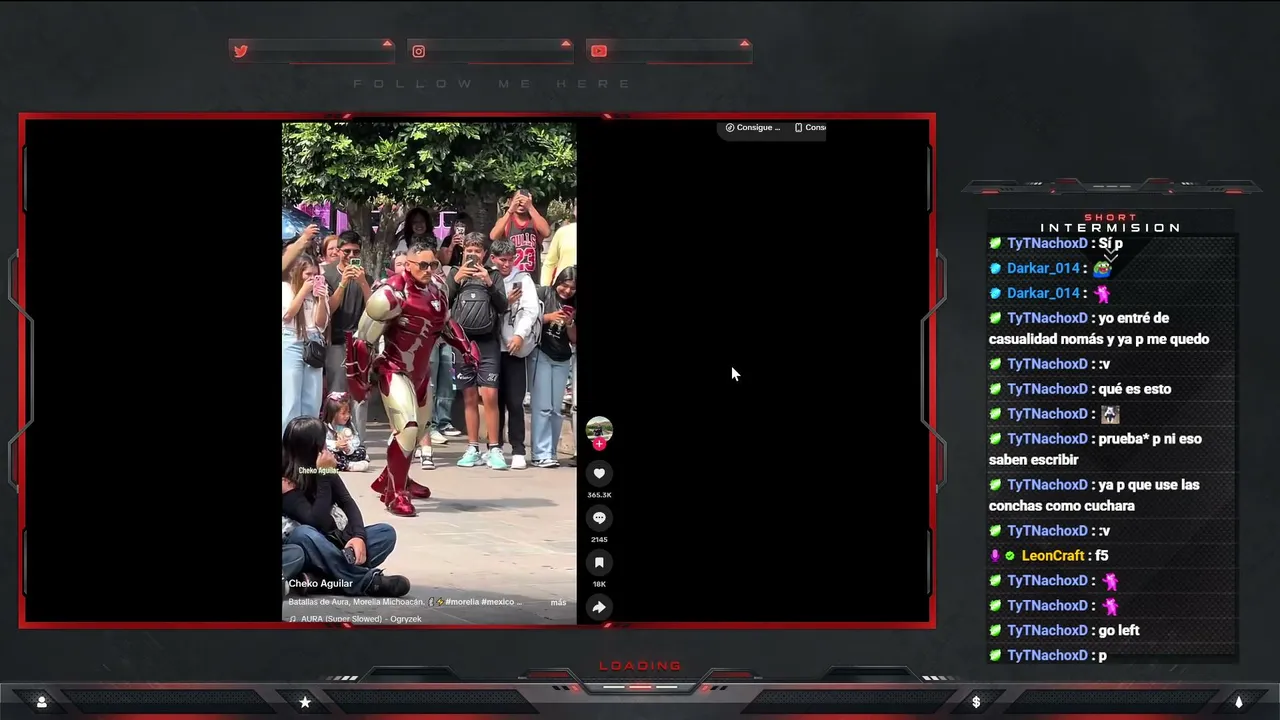1280x720 pixels.
Task: Expand the Instagram panel arrow
Action: coord(566,43)
